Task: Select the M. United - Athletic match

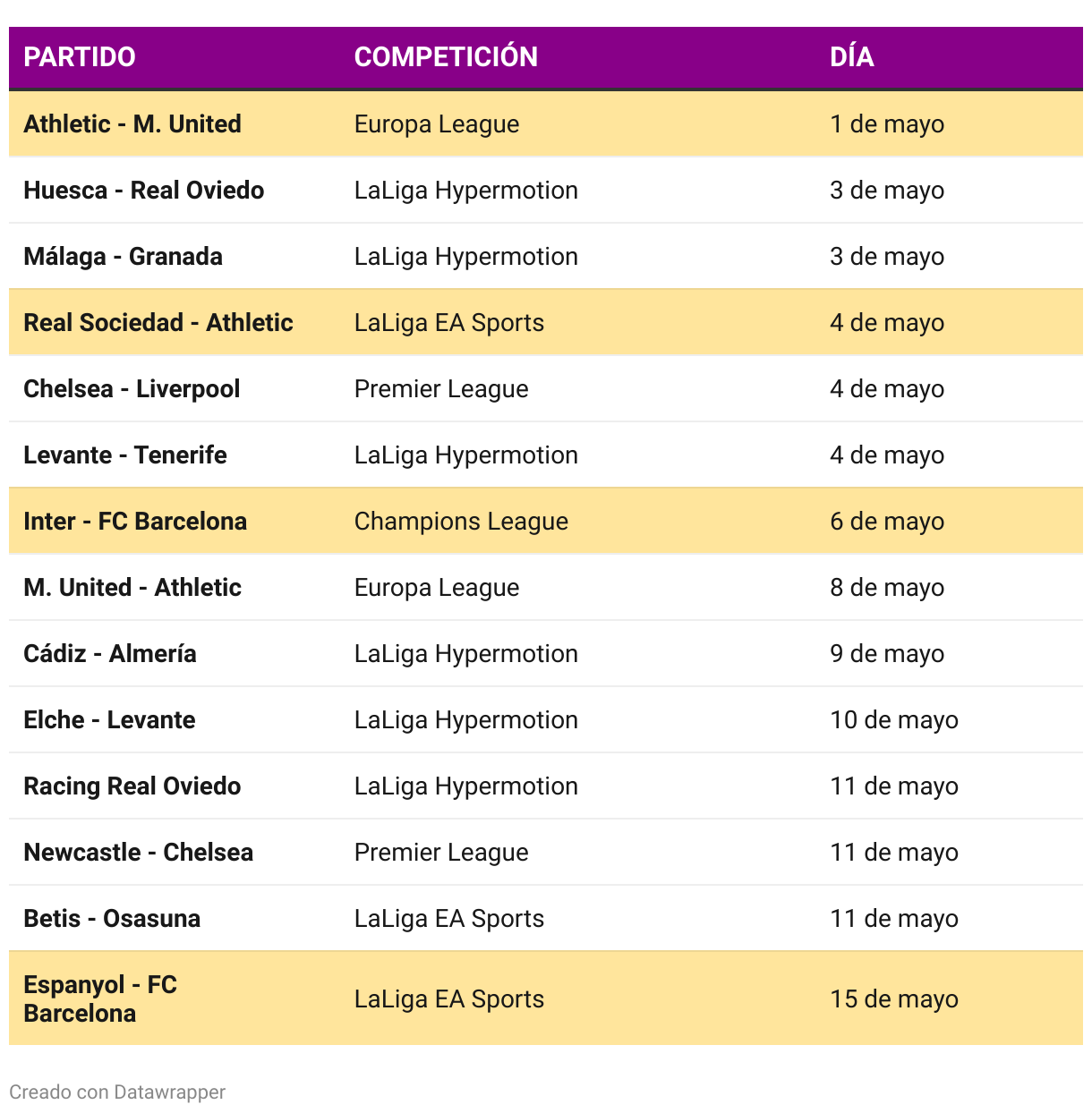Action: click(132, 588)
